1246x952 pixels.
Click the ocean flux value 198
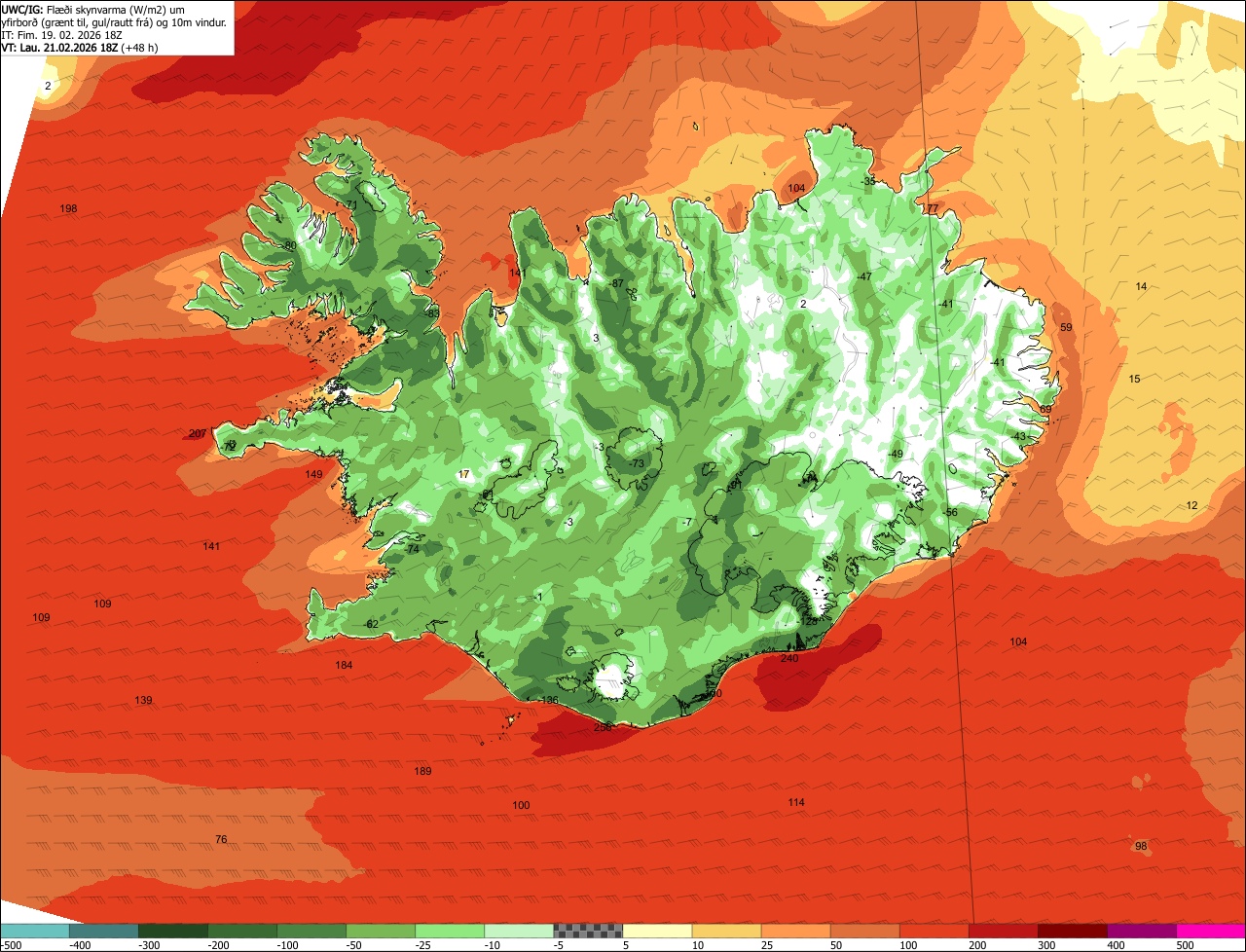coord(68,209)
